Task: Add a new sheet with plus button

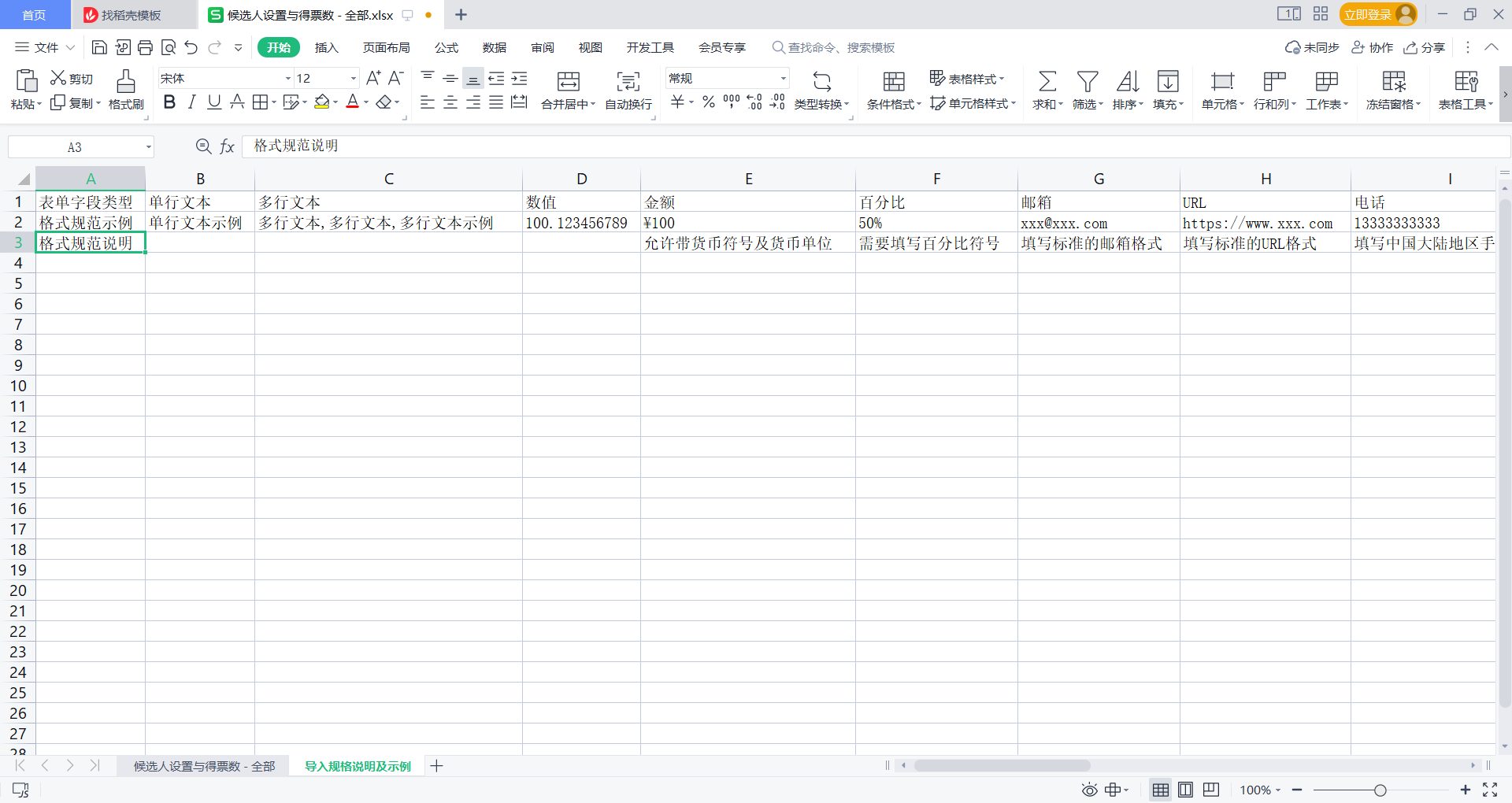Action: [x=437, y=766]
